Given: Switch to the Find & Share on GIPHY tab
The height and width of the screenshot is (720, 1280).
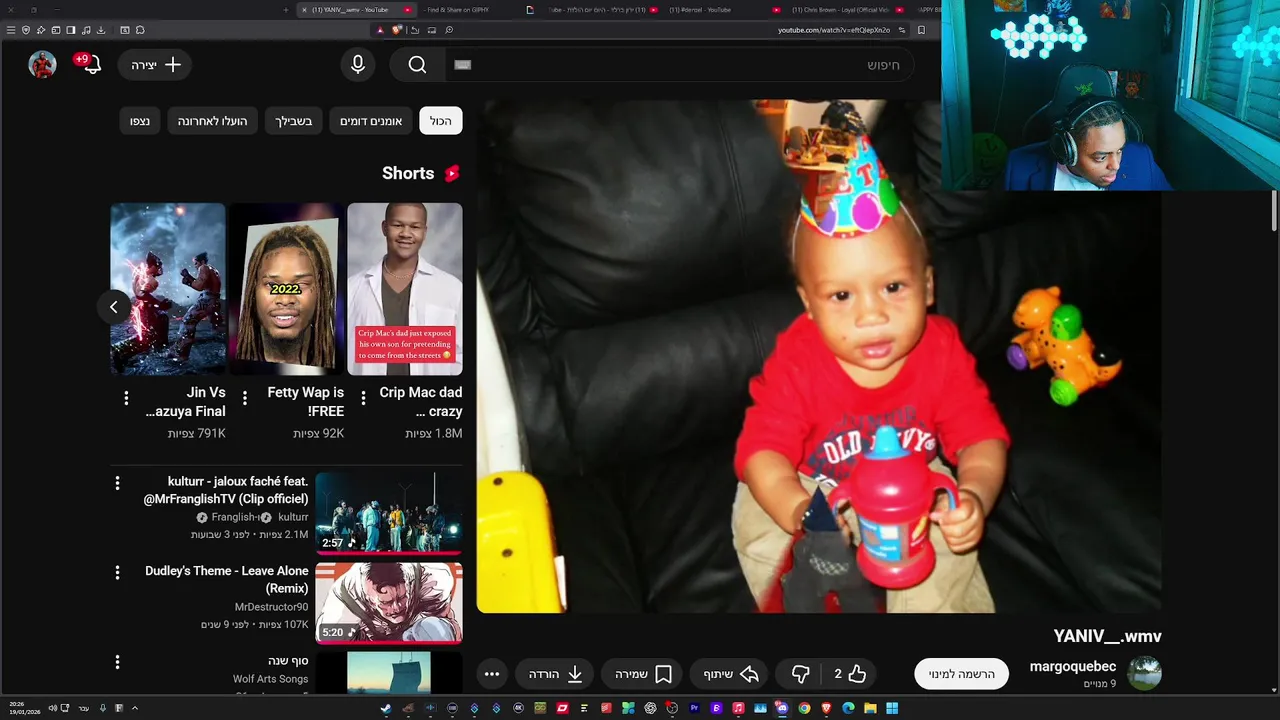Looking at the screenshot, I should click(458, 10).
